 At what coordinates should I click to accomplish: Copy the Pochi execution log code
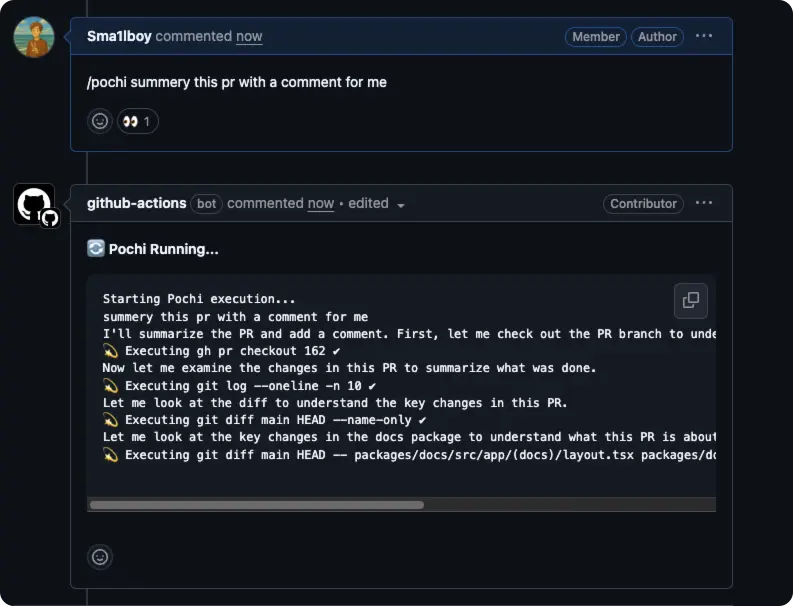690,300
